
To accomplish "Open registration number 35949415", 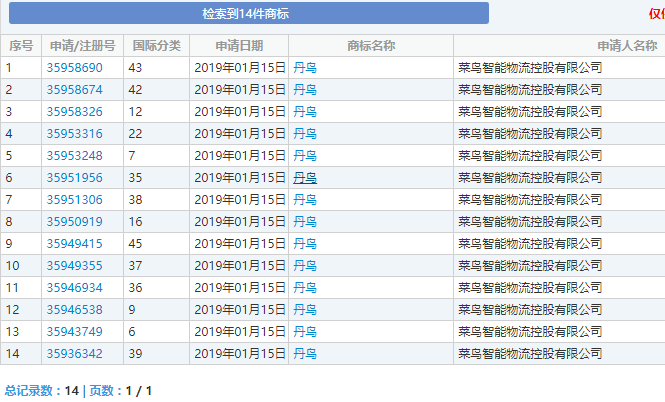I will tap(74, 244).
